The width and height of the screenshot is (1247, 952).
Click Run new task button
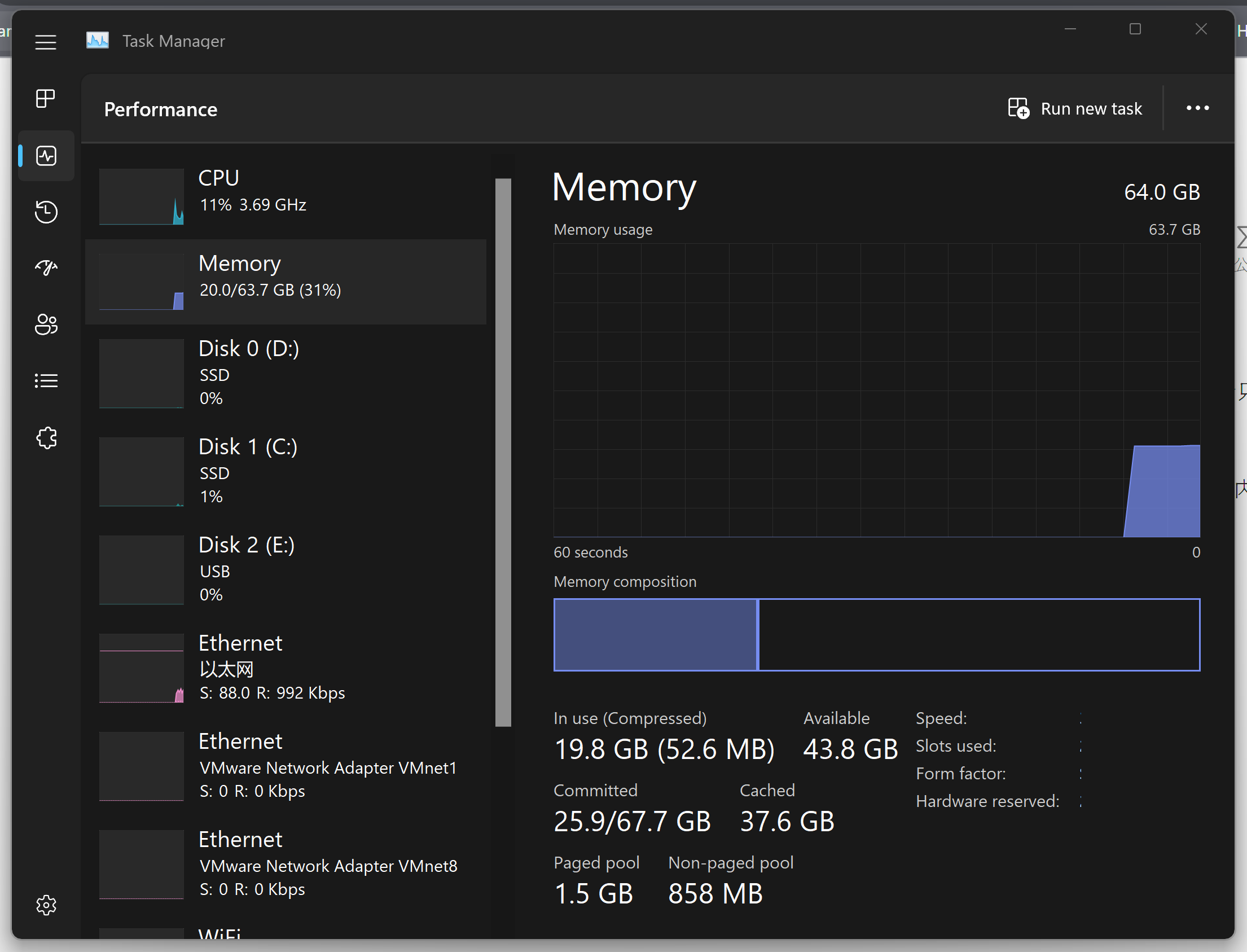[1075, 108]
